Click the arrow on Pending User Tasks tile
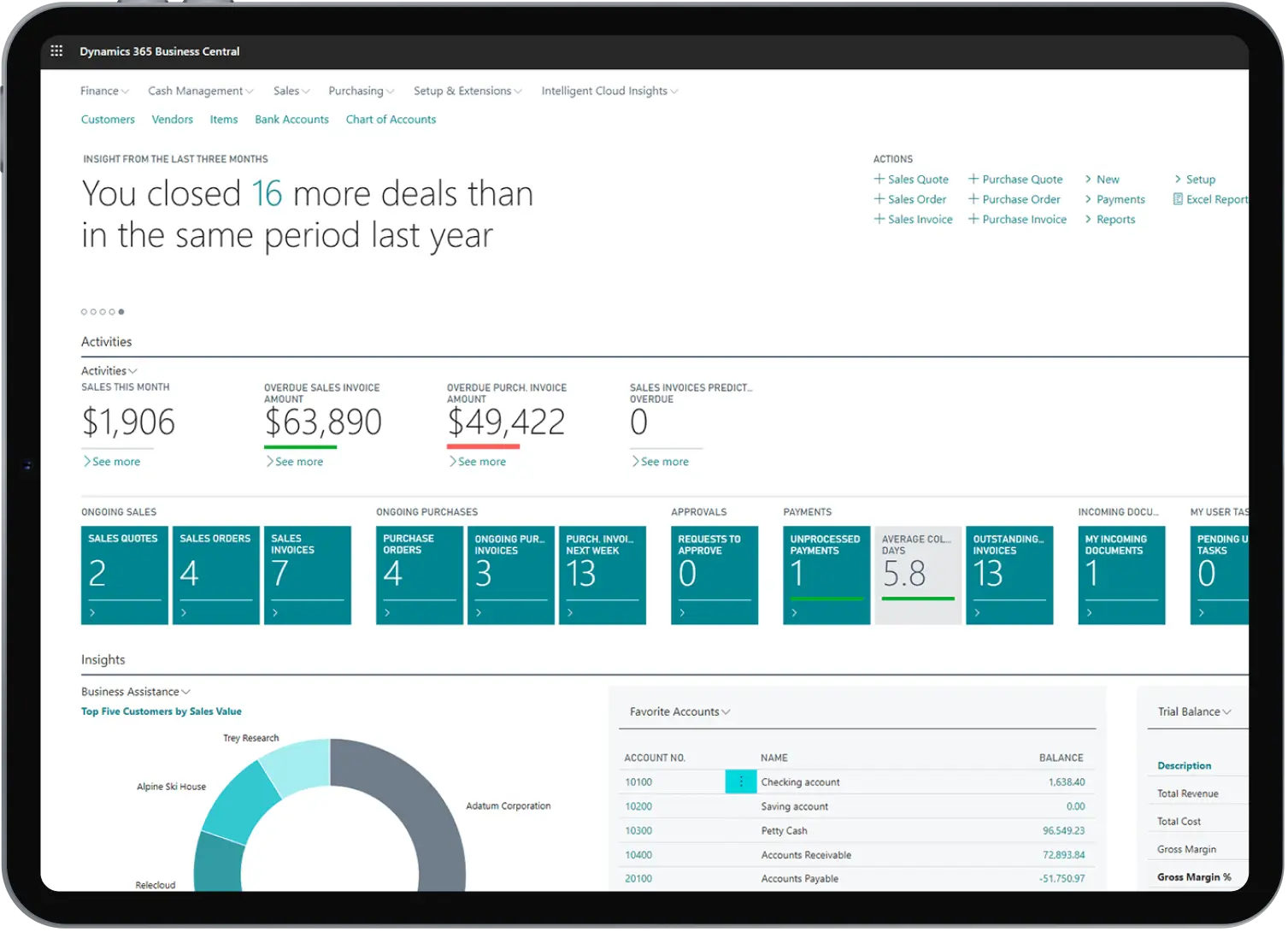1288x932 pixels. click(x=1201, y=613)
